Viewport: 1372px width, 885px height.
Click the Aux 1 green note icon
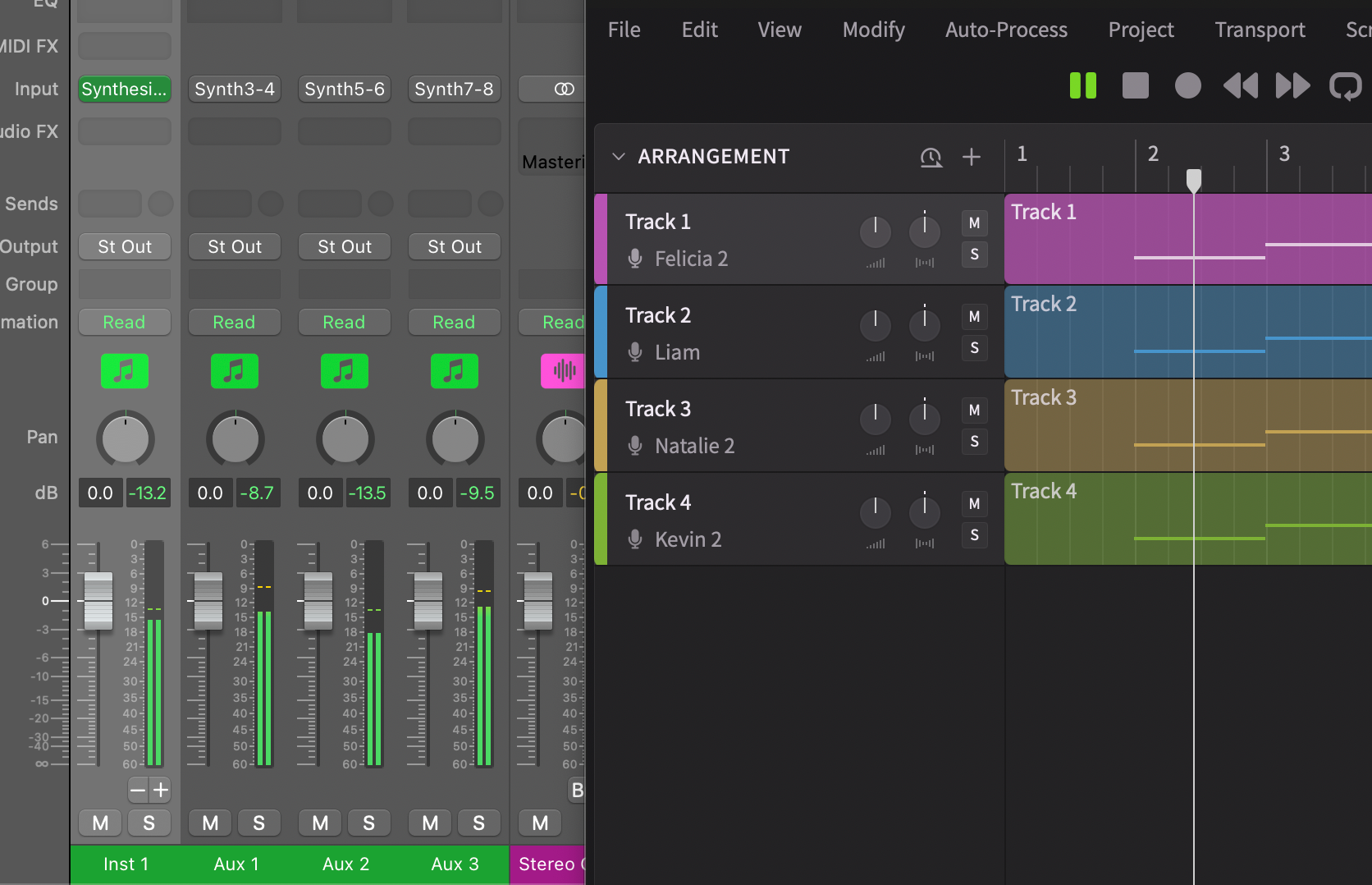(x=235, y=371)
